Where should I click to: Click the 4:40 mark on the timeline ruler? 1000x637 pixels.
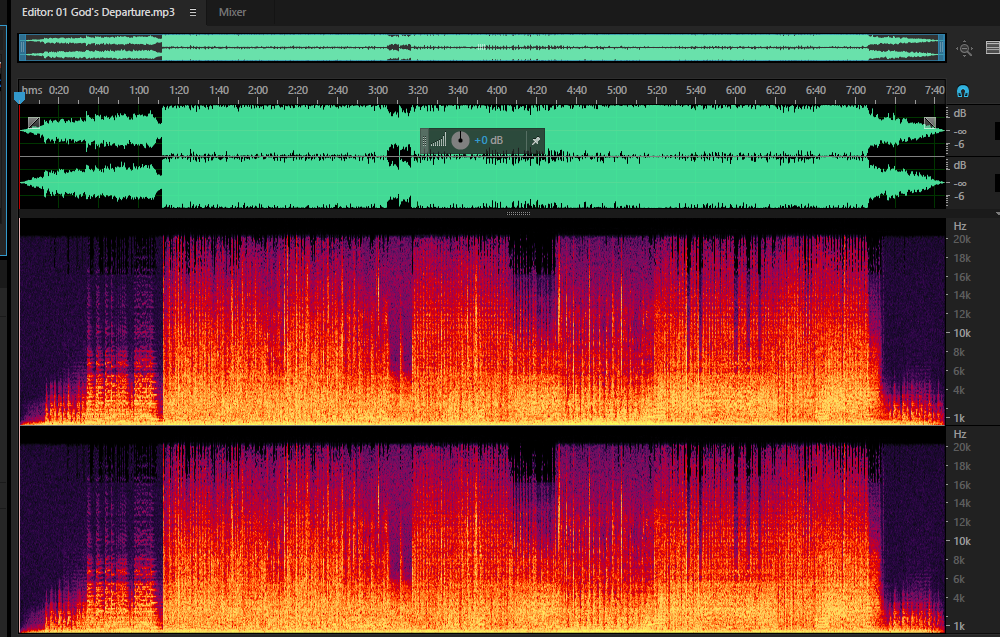click(x=577, y=91)
